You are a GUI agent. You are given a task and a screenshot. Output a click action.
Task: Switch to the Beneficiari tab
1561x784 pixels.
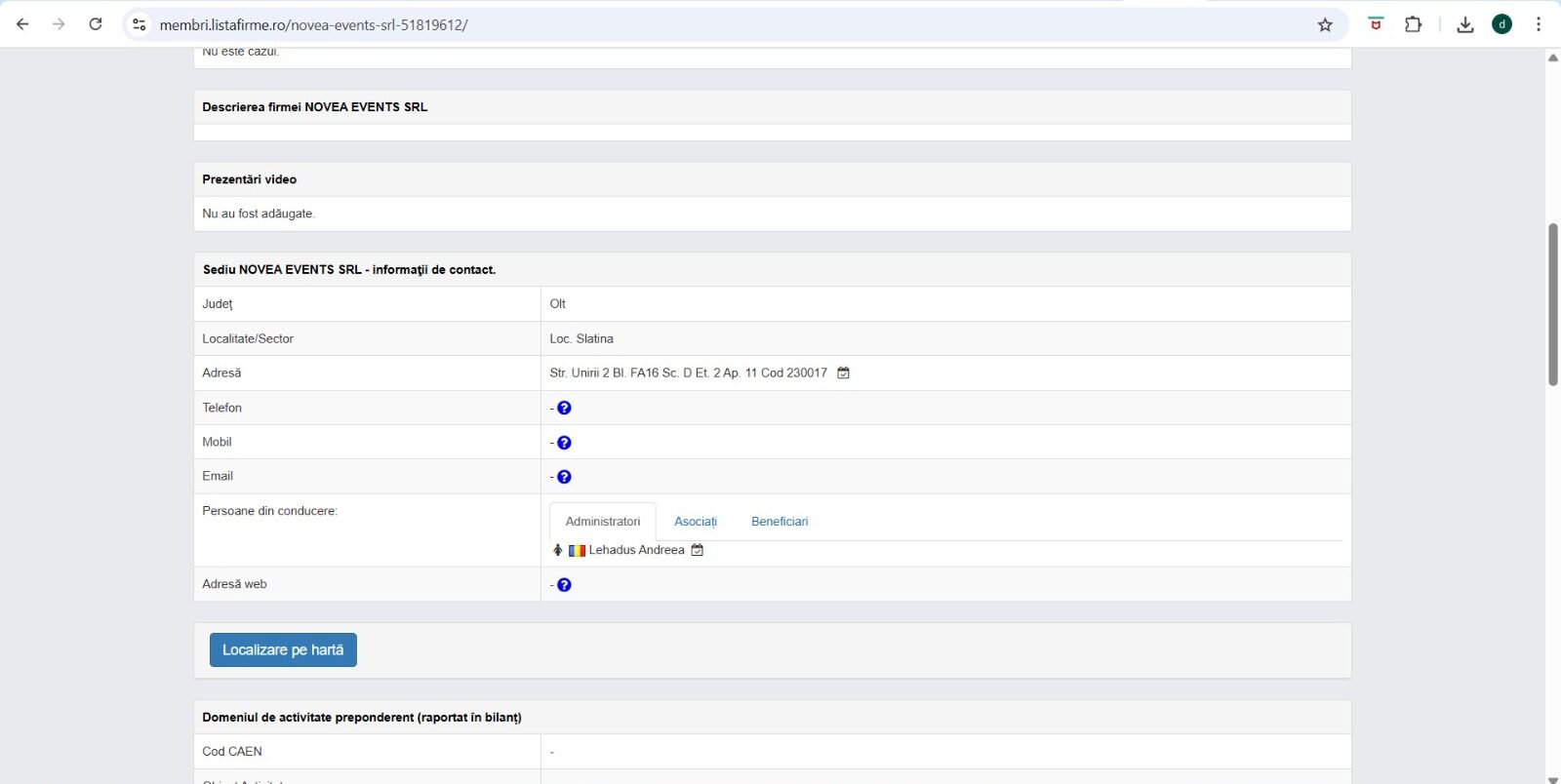pyautogui.click(x=780, y=522)
